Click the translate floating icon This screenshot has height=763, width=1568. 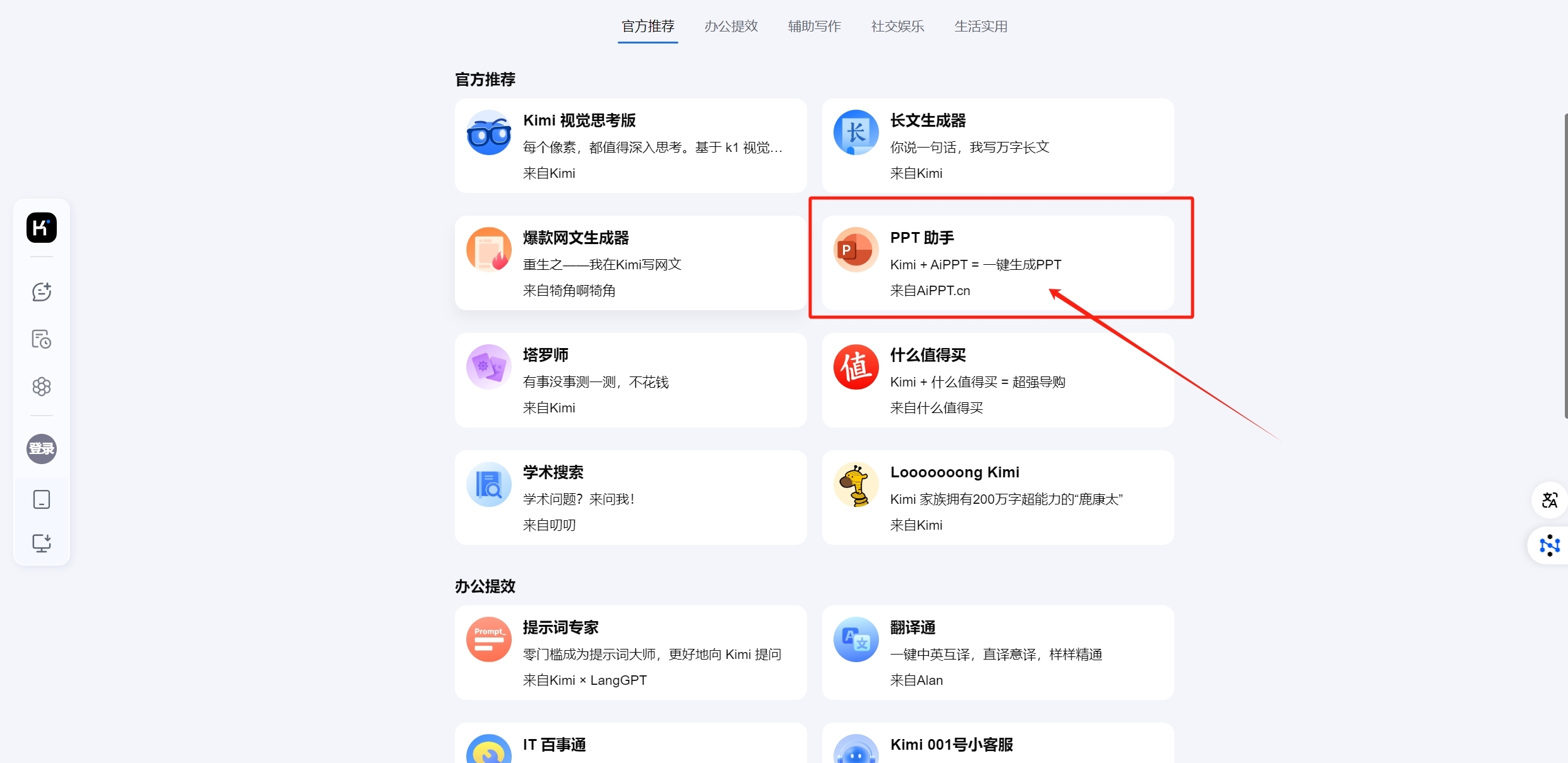tap(1549, 500)
